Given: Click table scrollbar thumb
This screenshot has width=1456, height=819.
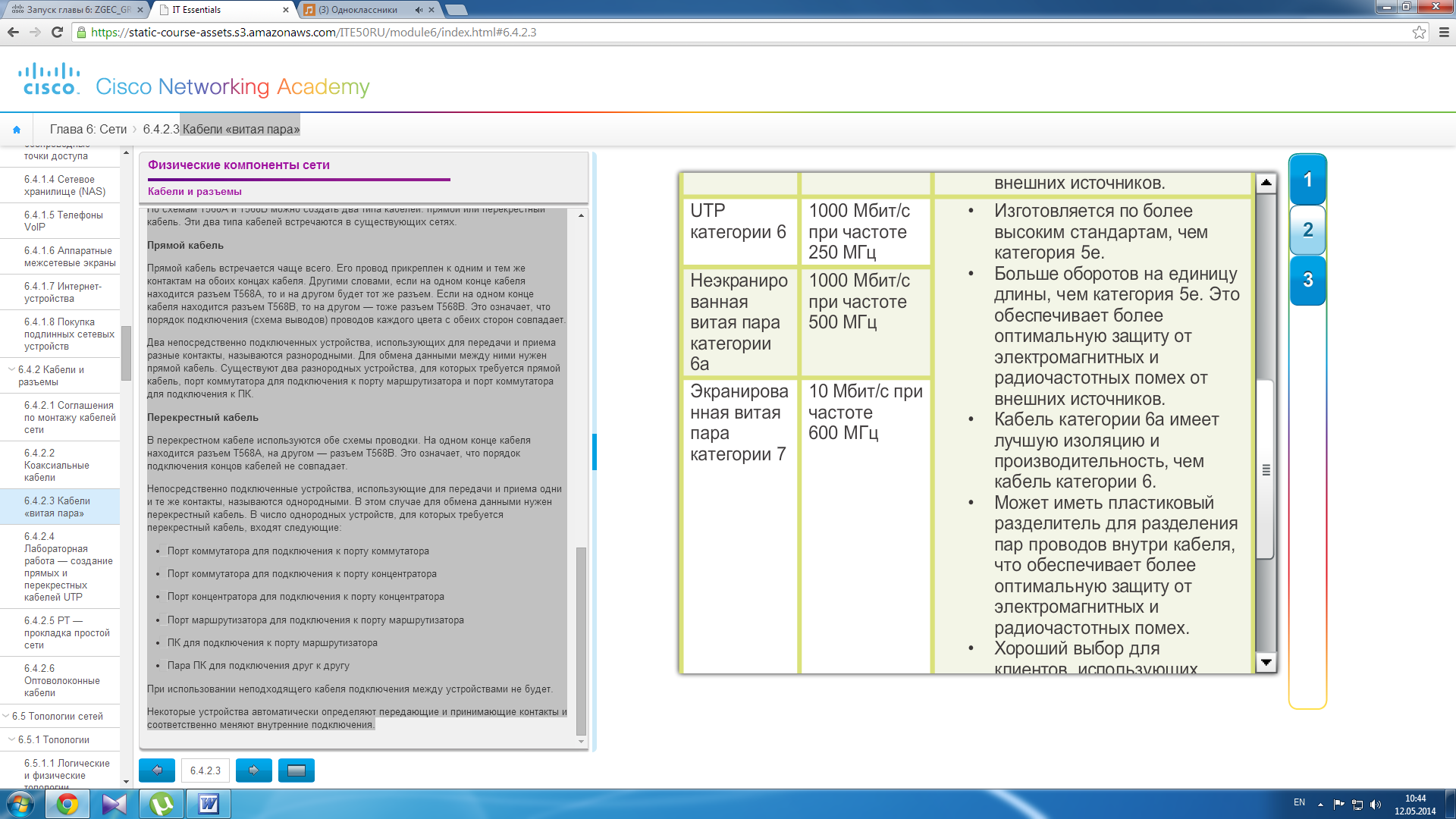Looking at the screenshot, I should coord(1266,469).
